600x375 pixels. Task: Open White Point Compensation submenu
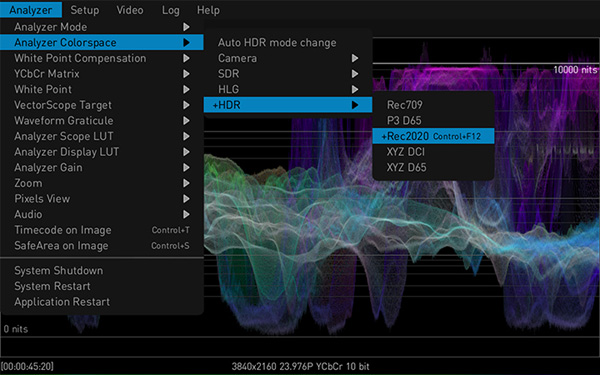(x=101, y=58)
